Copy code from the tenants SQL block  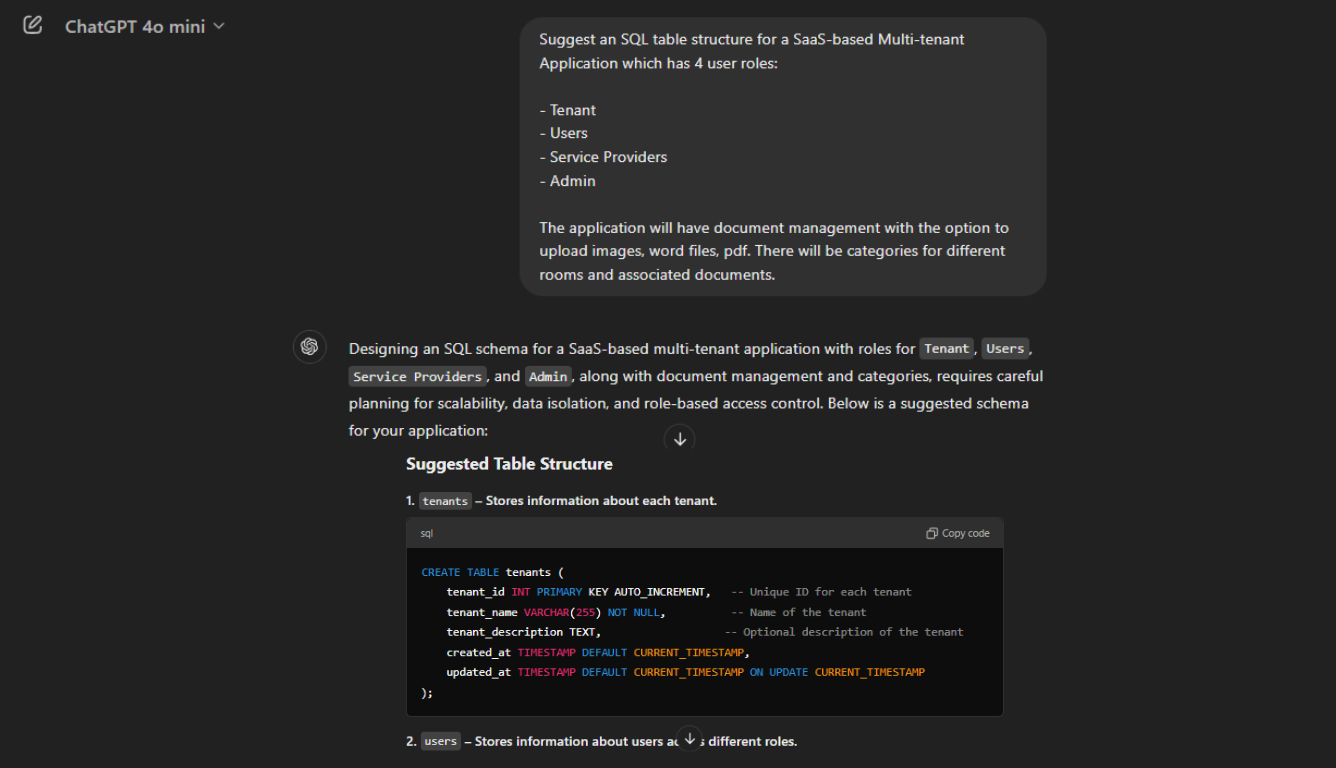point(958,533)
